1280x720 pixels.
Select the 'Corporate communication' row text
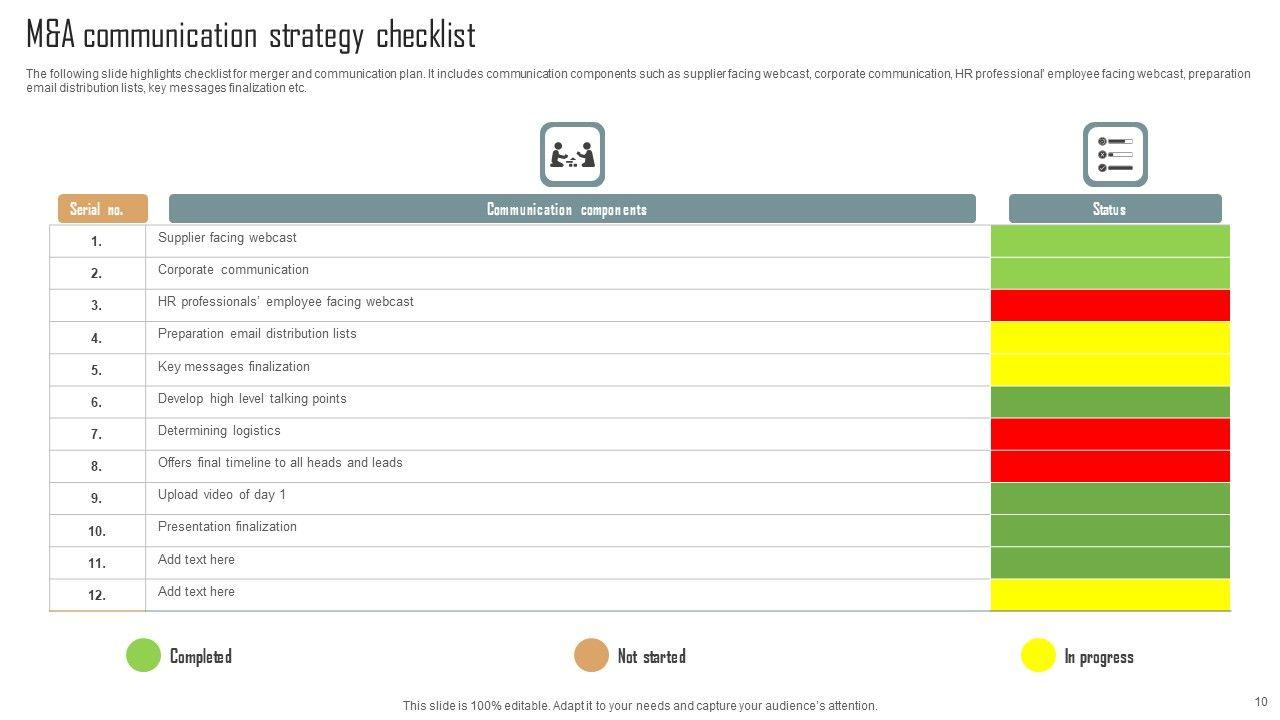pyautogui.click(x=233, y=270)
